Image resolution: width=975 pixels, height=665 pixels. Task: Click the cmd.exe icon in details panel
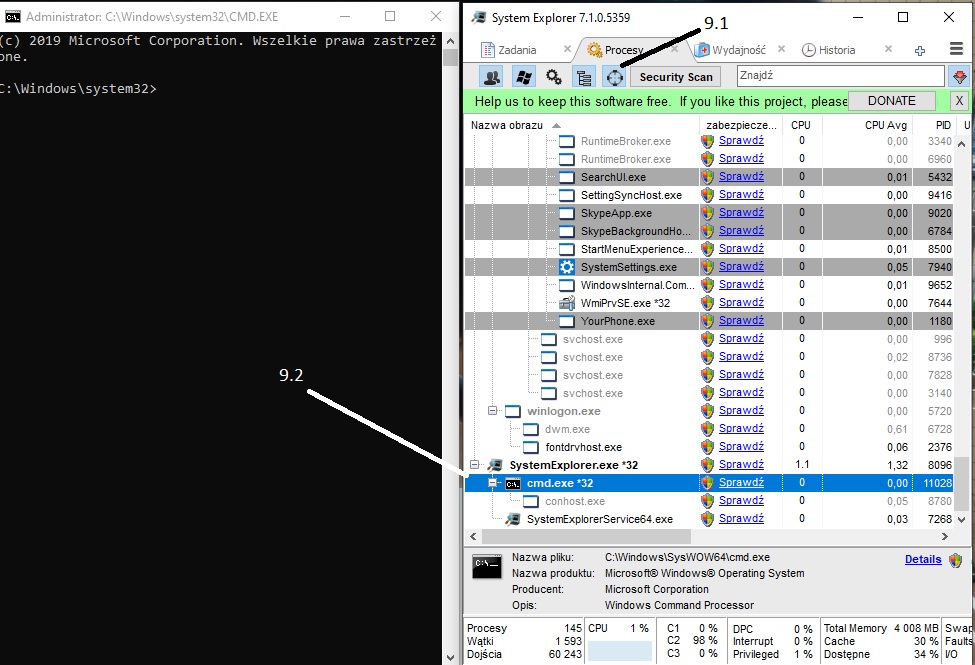tap(486, 565)
